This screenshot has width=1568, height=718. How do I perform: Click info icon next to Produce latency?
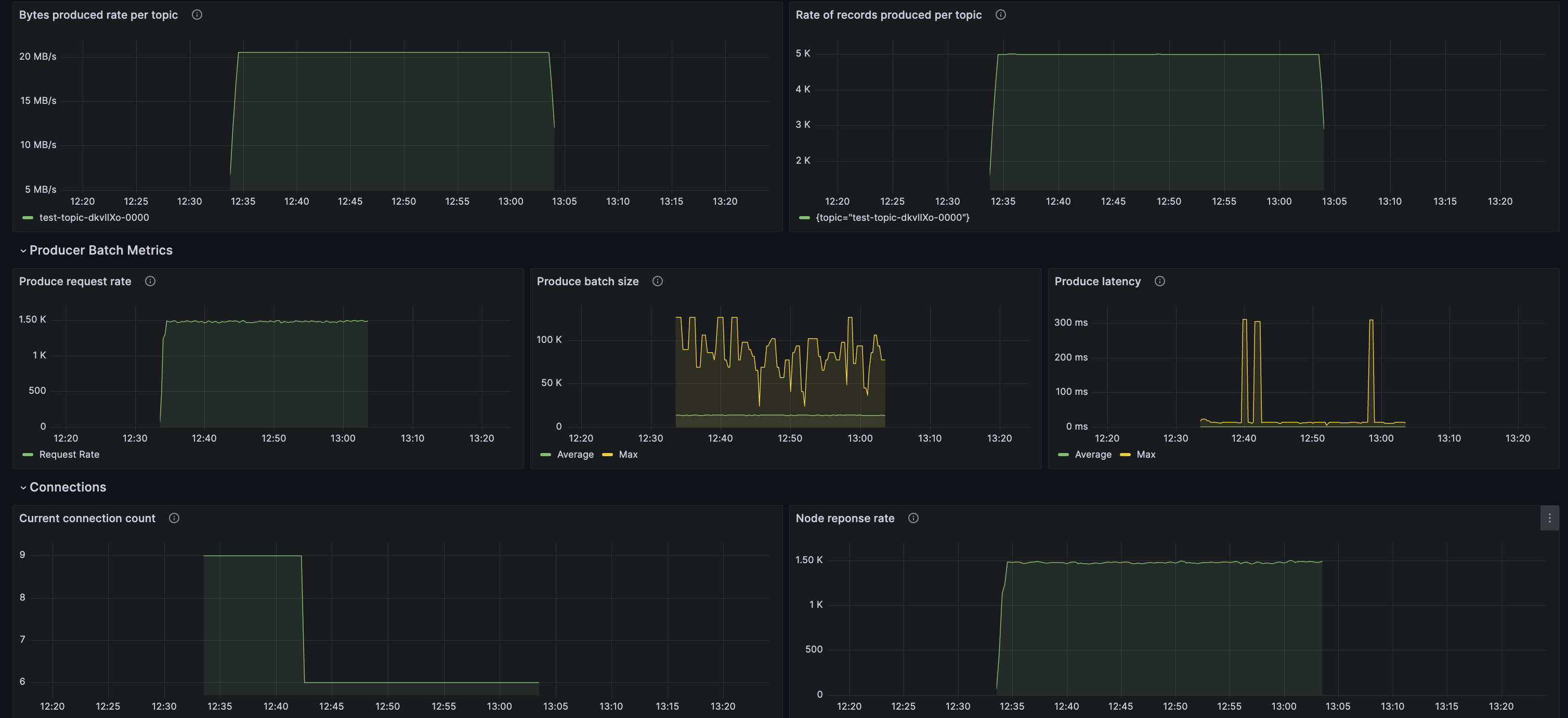(1159, 281)
